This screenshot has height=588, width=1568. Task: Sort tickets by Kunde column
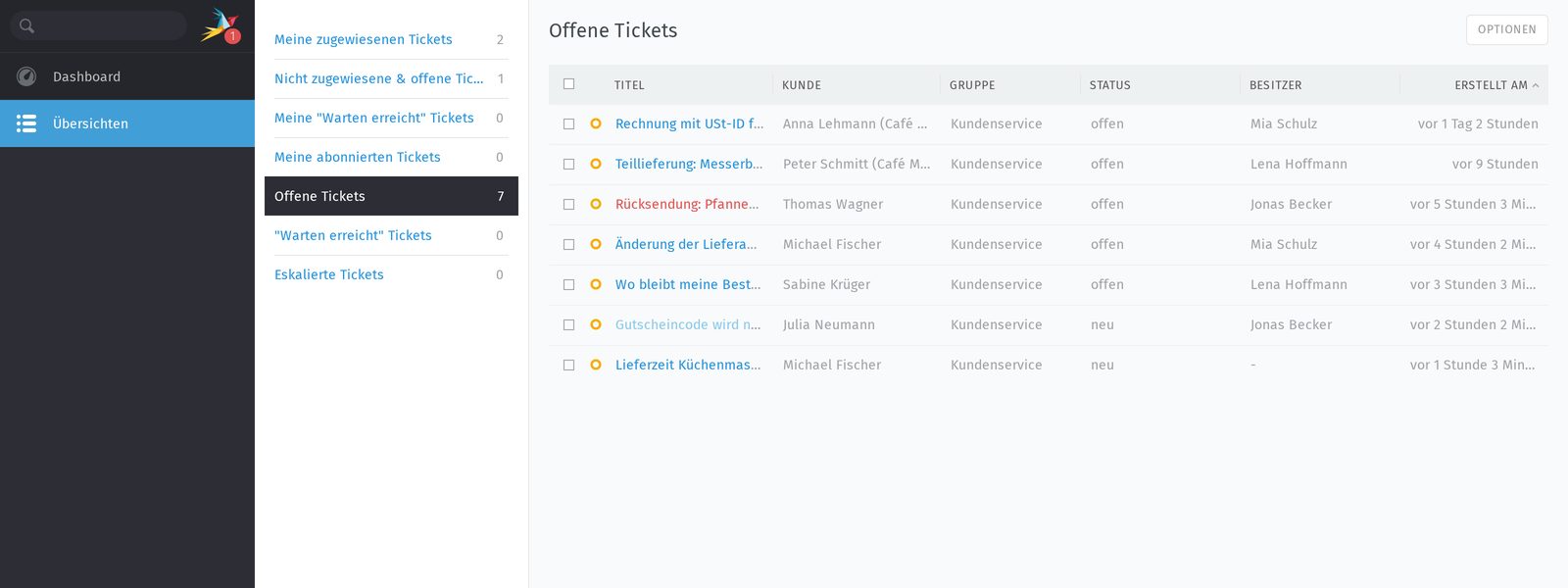tap(802, 85)
